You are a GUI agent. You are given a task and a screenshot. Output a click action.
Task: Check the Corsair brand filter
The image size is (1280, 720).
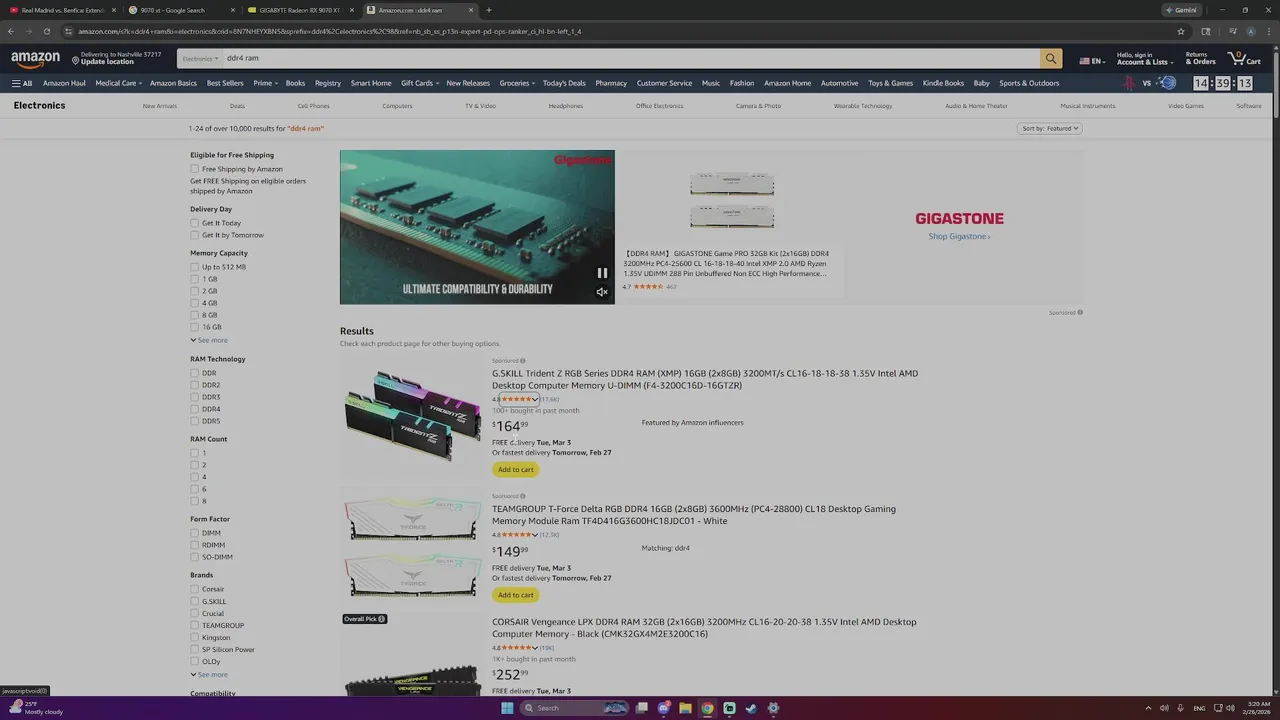(x=195, y=589)
